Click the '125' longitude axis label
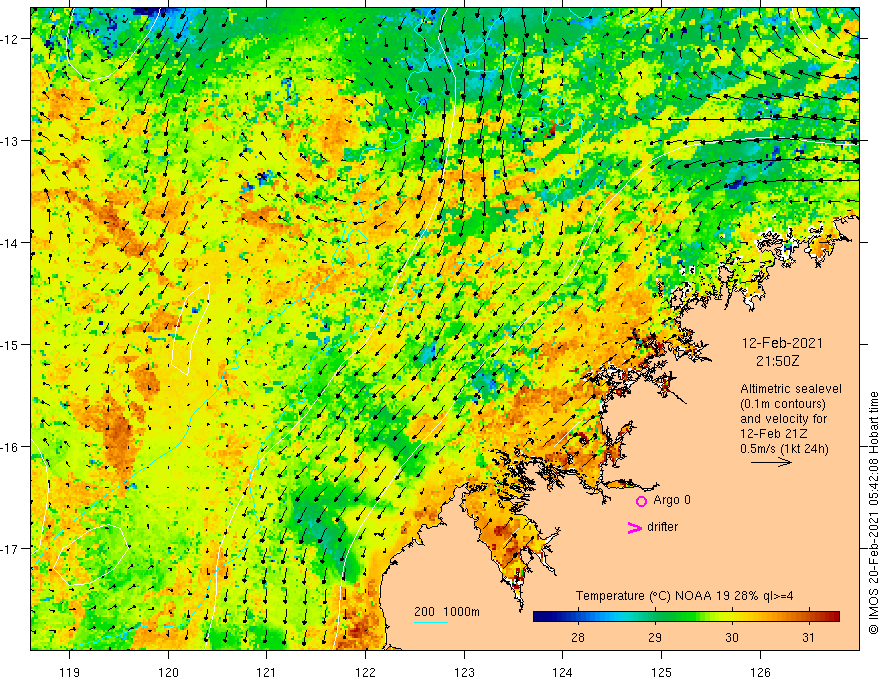Screen dimensions: 880x680 click(661, 672)
